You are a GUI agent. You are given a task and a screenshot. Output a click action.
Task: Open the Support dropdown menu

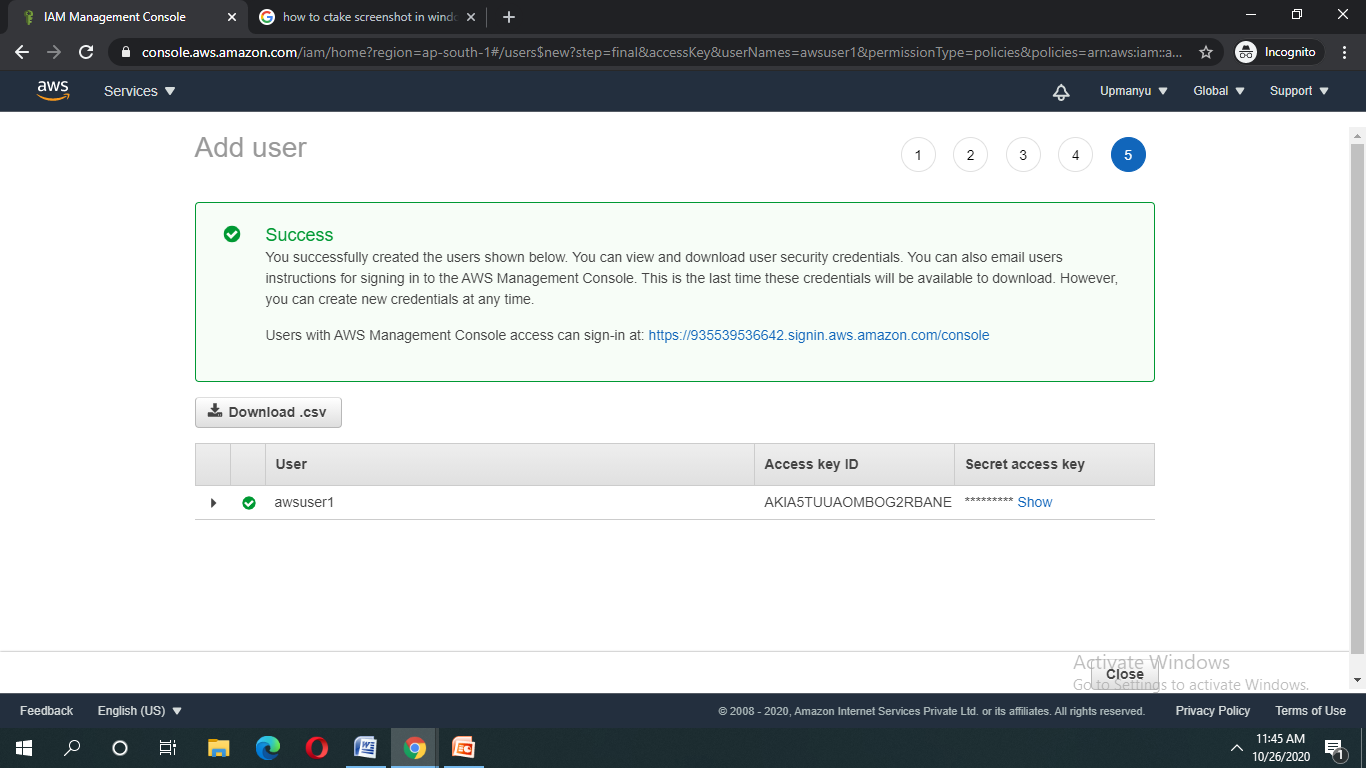click(1299, 91)
